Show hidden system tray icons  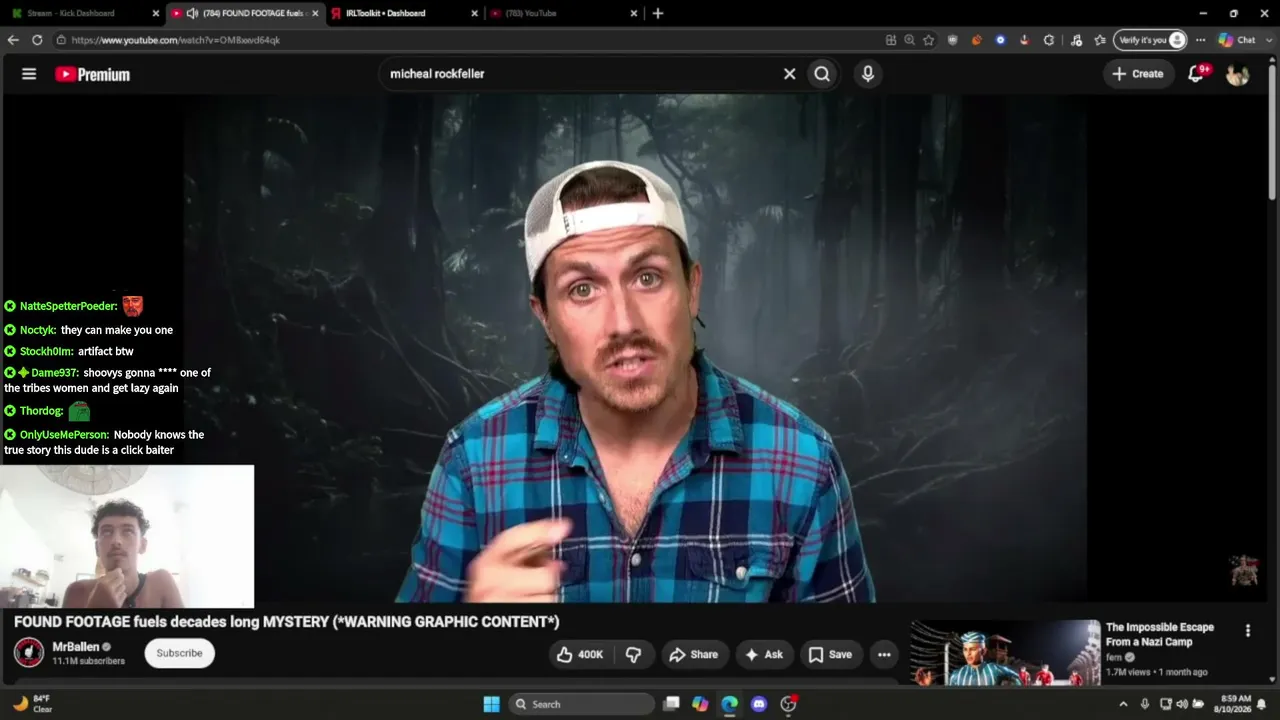(x=1123, y=704)
